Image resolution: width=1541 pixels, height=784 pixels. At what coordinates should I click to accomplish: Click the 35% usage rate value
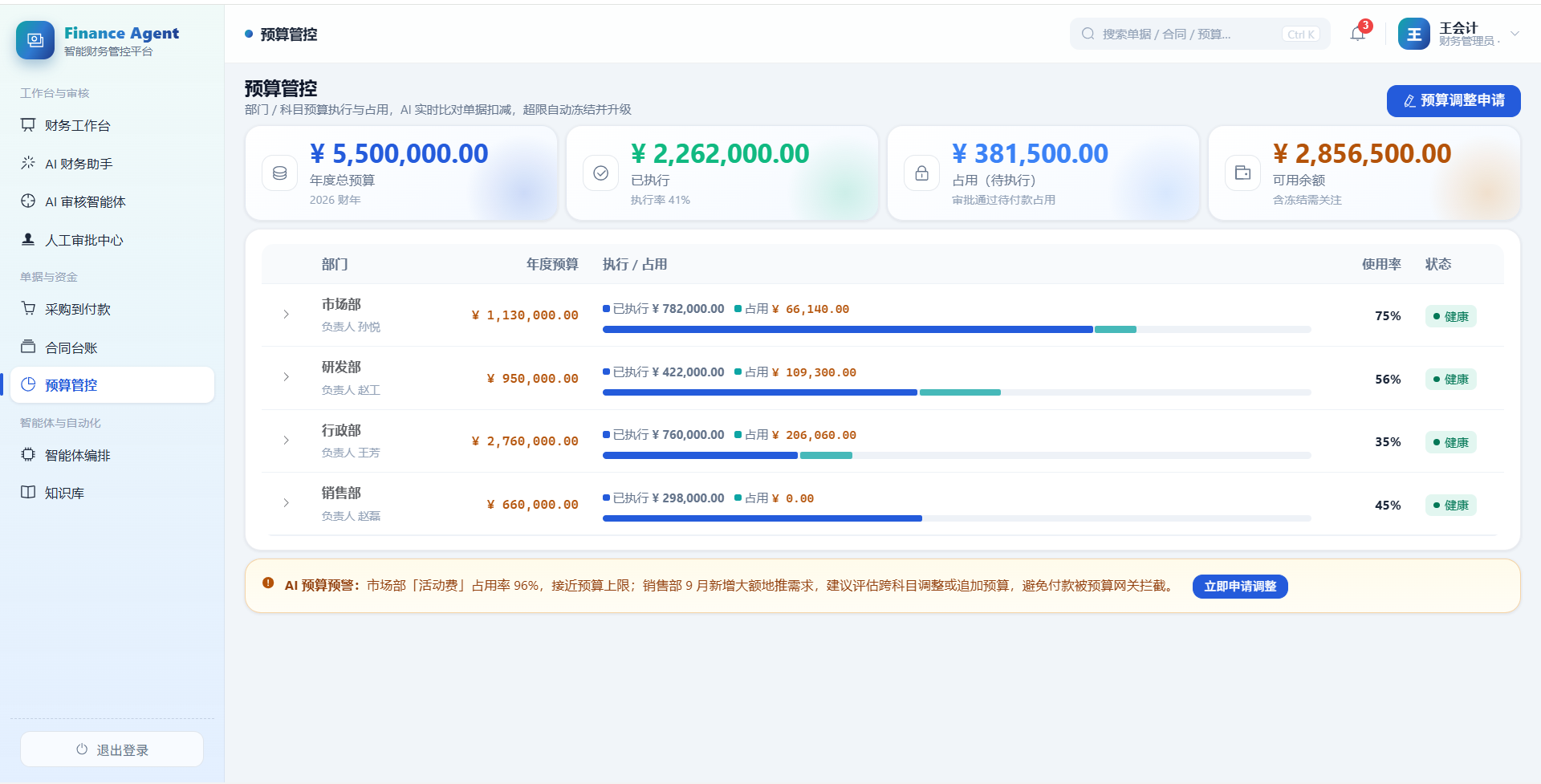point(1388,442)
